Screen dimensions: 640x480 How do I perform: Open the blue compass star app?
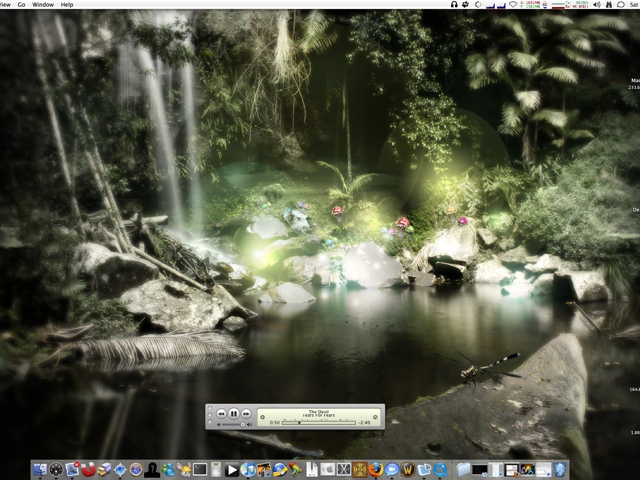point(120,470)
